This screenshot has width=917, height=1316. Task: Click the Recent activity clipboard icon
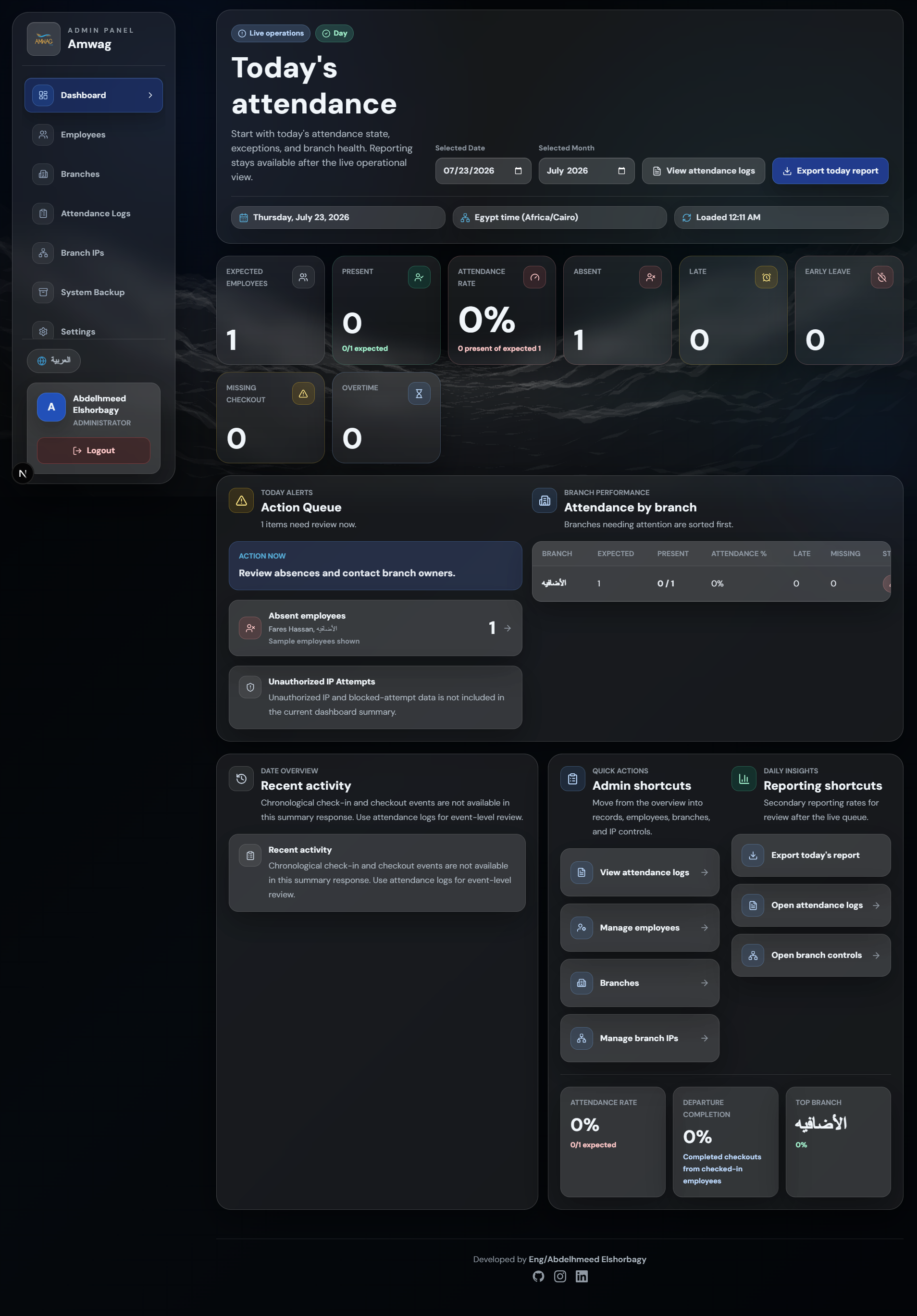[x=250, y=856]
